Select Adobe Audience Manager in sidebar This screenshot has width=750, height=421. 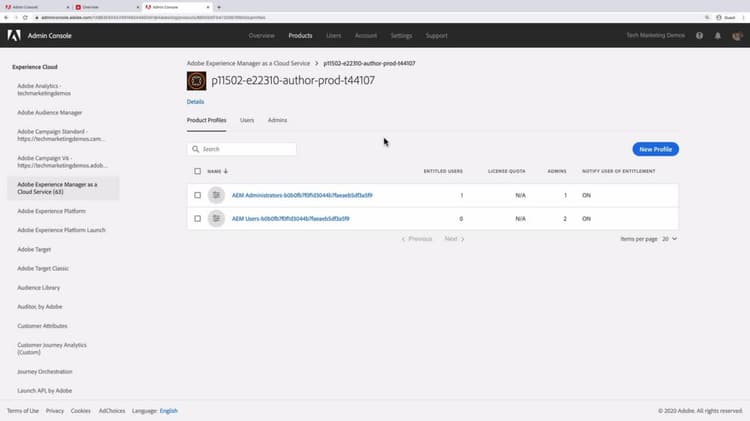(x=50, y=112)
